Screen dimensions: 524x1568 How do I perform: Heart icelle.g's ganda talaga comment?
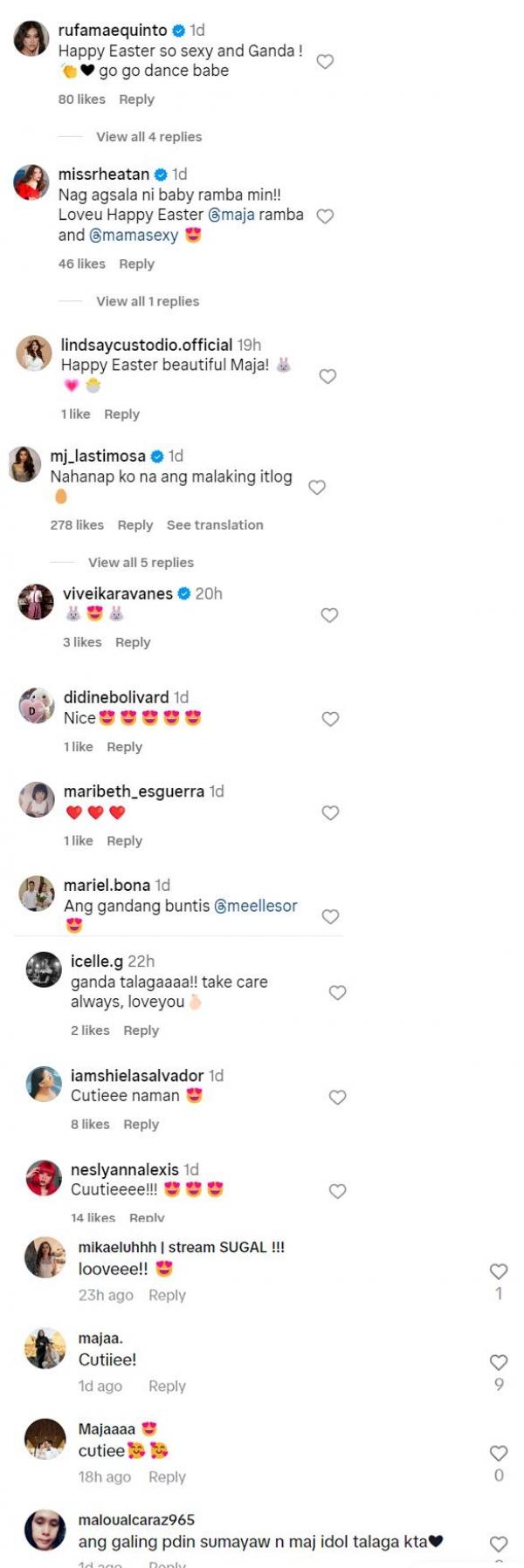[337, 993]
